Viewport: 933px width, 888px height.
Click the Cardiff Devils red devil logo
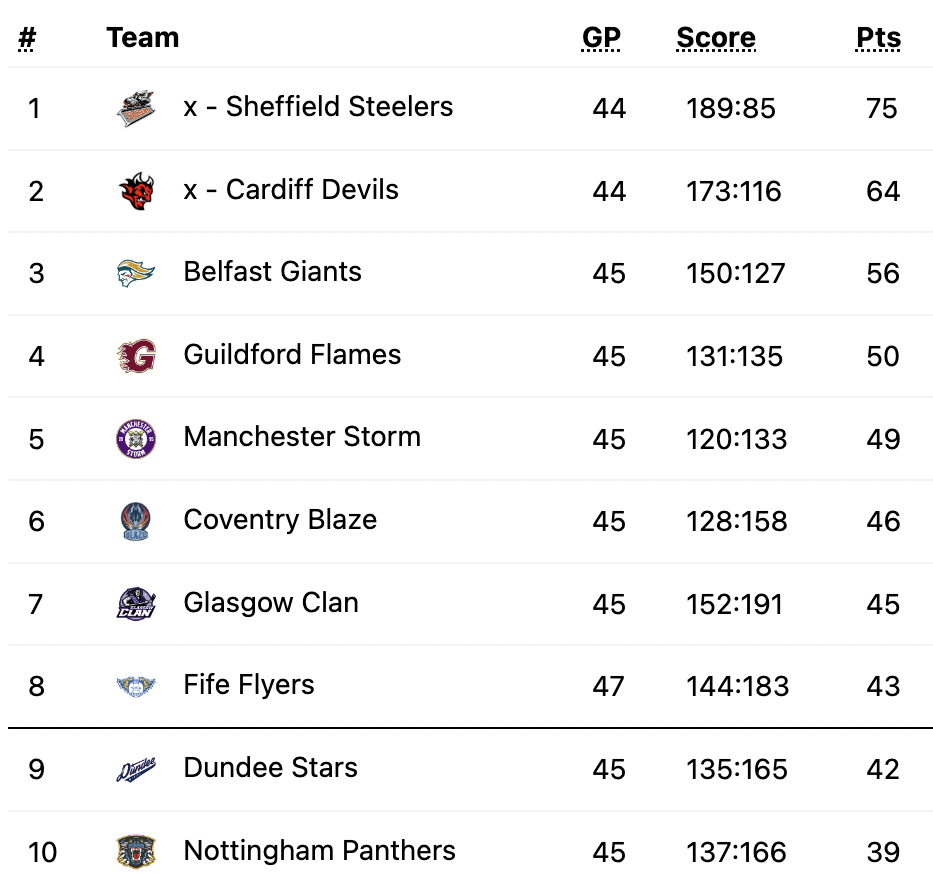click(136, 191)
